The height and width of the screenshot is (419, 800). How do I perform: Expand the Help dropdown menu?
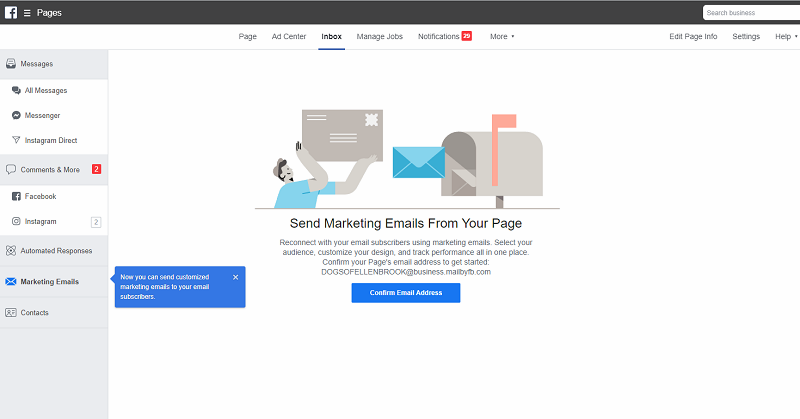click(x=786, y=37)
